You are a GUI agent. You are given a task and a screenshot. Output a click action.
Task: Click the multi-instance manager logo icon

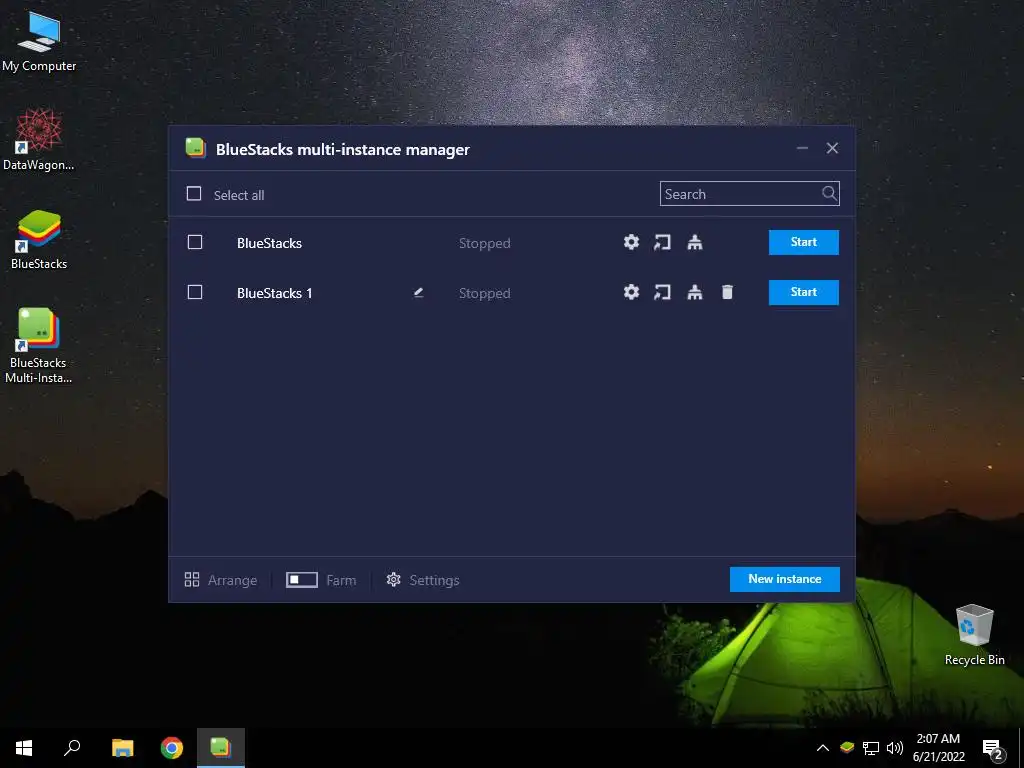tap(195, 148)
